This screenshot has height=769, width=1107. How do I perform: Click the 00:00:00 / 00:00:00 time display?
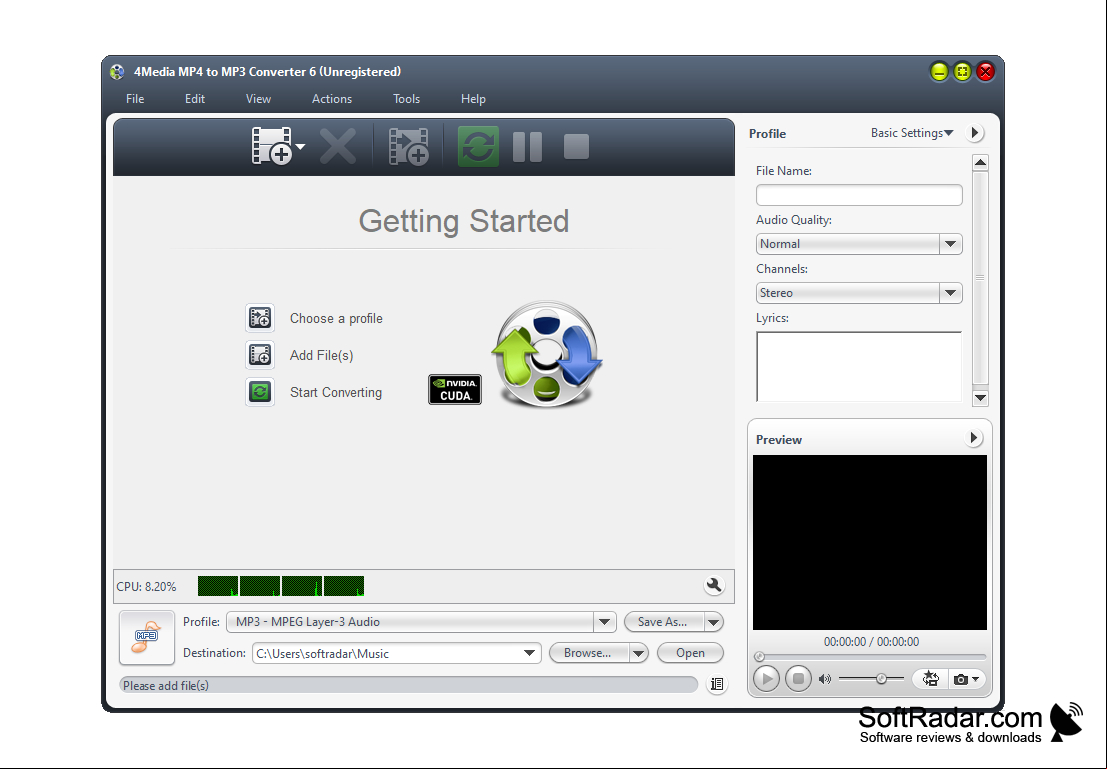pos(871,642)
